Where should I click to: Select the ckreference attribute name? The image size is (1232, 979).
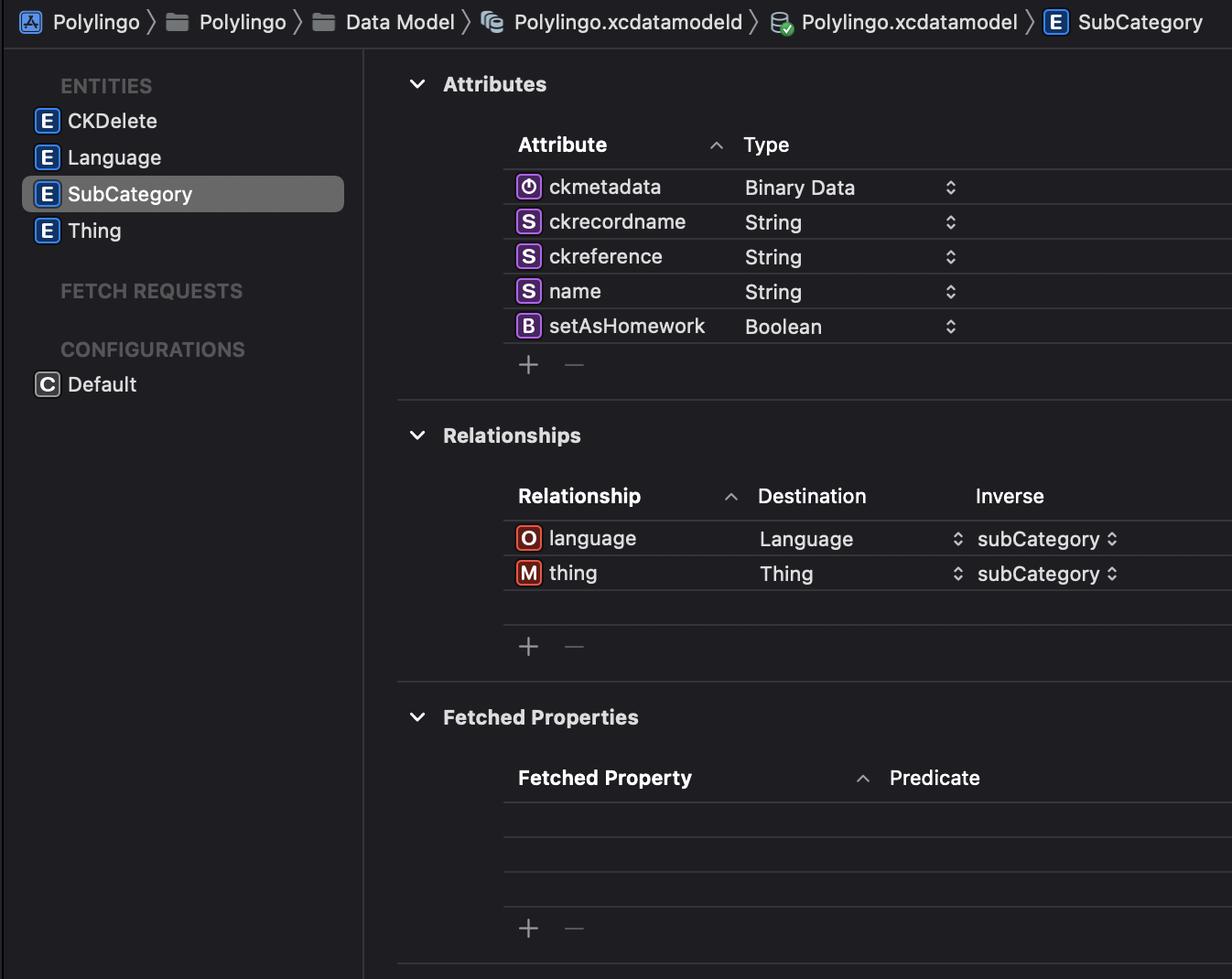tap(606, 256)
